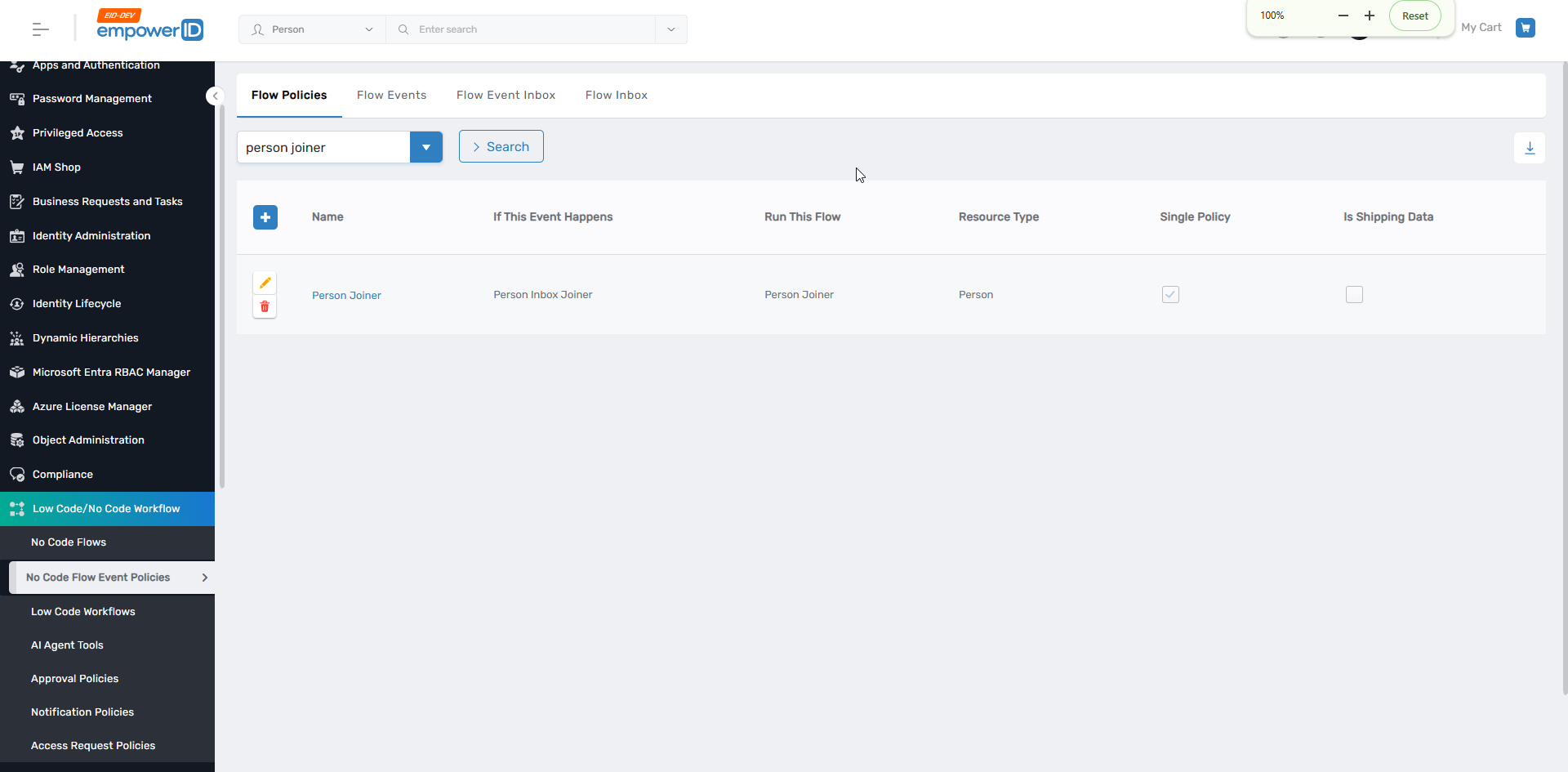This screenshot has height=772, width=1568.
Task: Open the My Cart shopping cart icon
Action: point(1525,28)
